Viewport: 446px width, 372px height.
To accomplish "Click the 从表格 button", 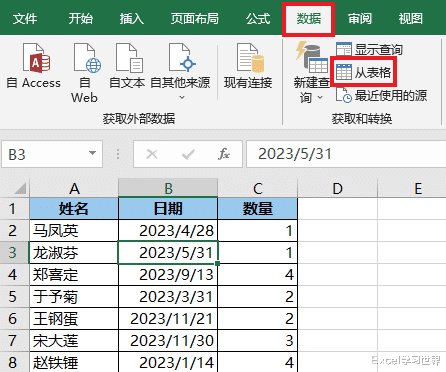I will [x=363, y=72].
